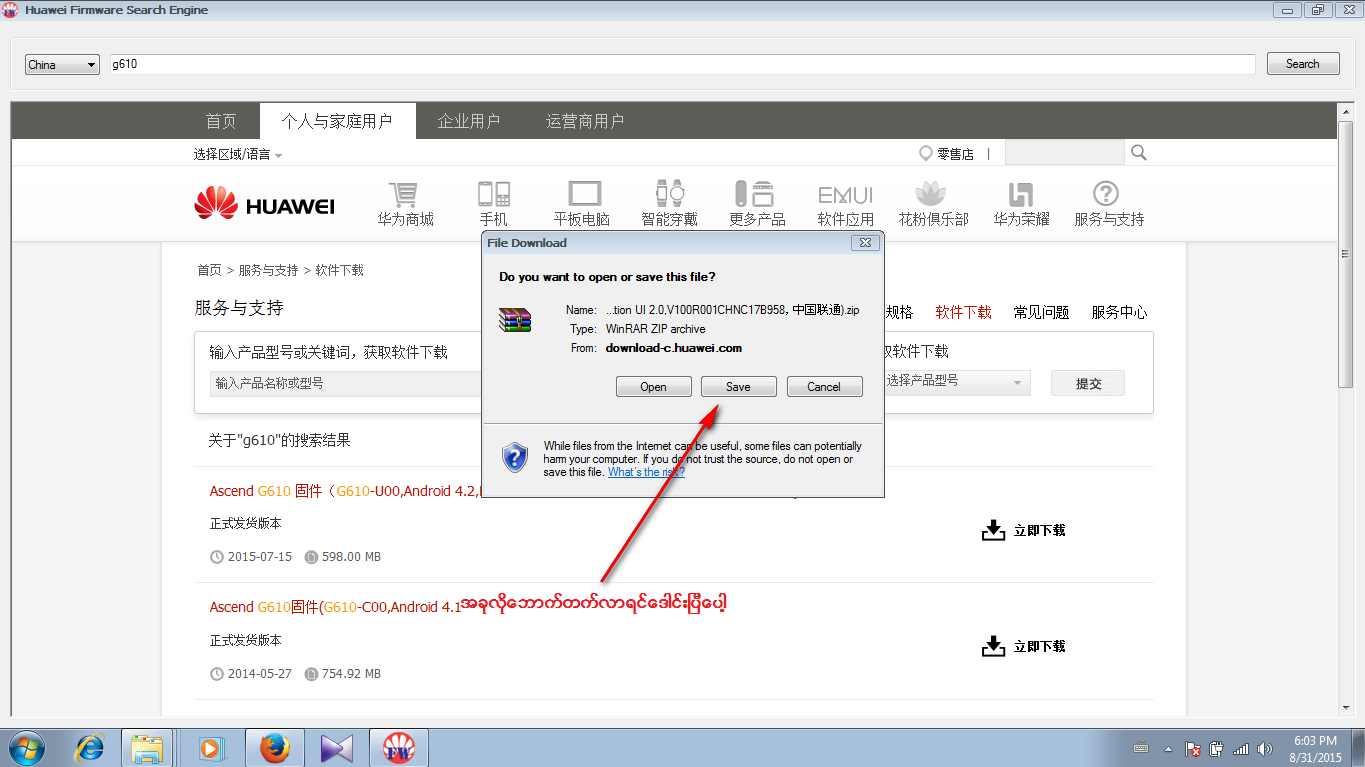Open the 平板电脑 tablet icon
Viewport: 1365px width, 767px height.
(x=583, y=193)
